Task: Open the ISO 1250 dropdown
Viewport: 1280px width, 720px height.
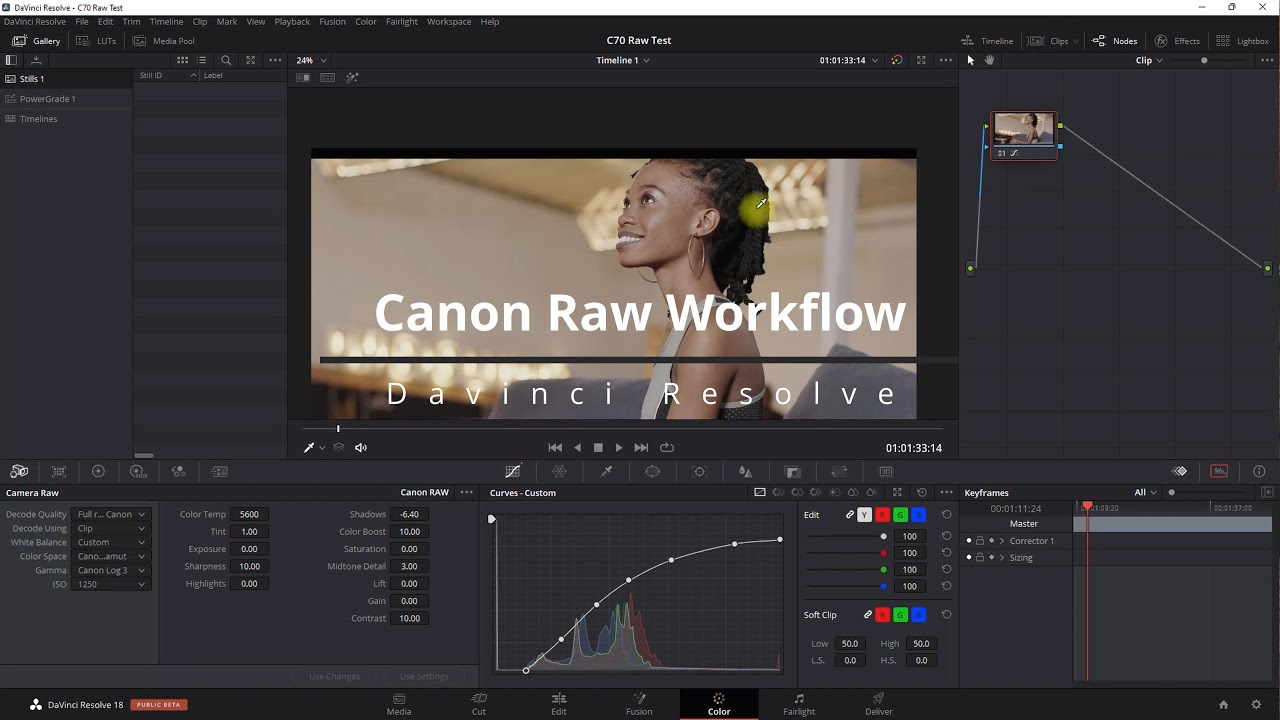Action: pos(110,584)
